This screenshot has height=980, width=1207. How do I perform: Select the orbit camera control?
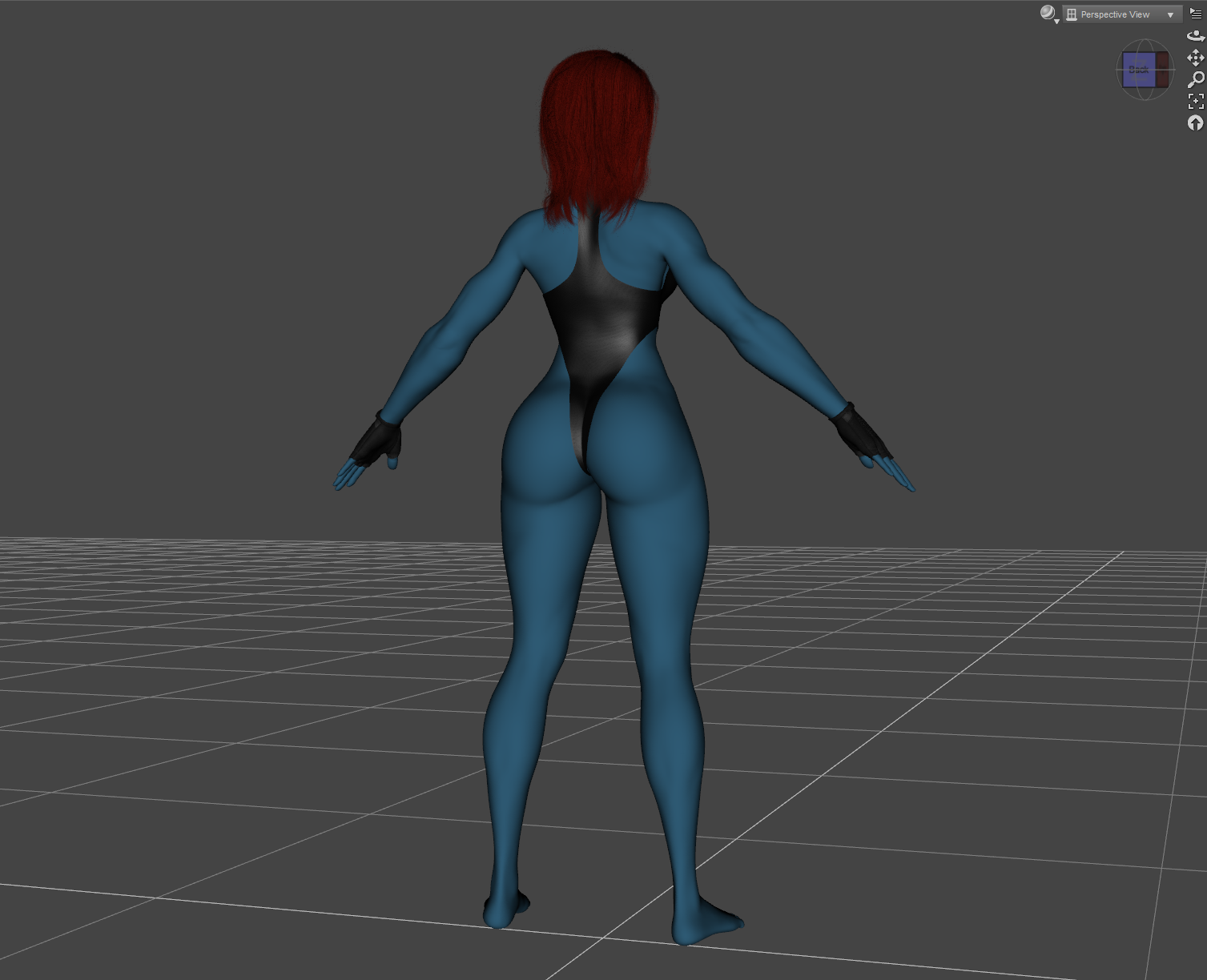1196,36
